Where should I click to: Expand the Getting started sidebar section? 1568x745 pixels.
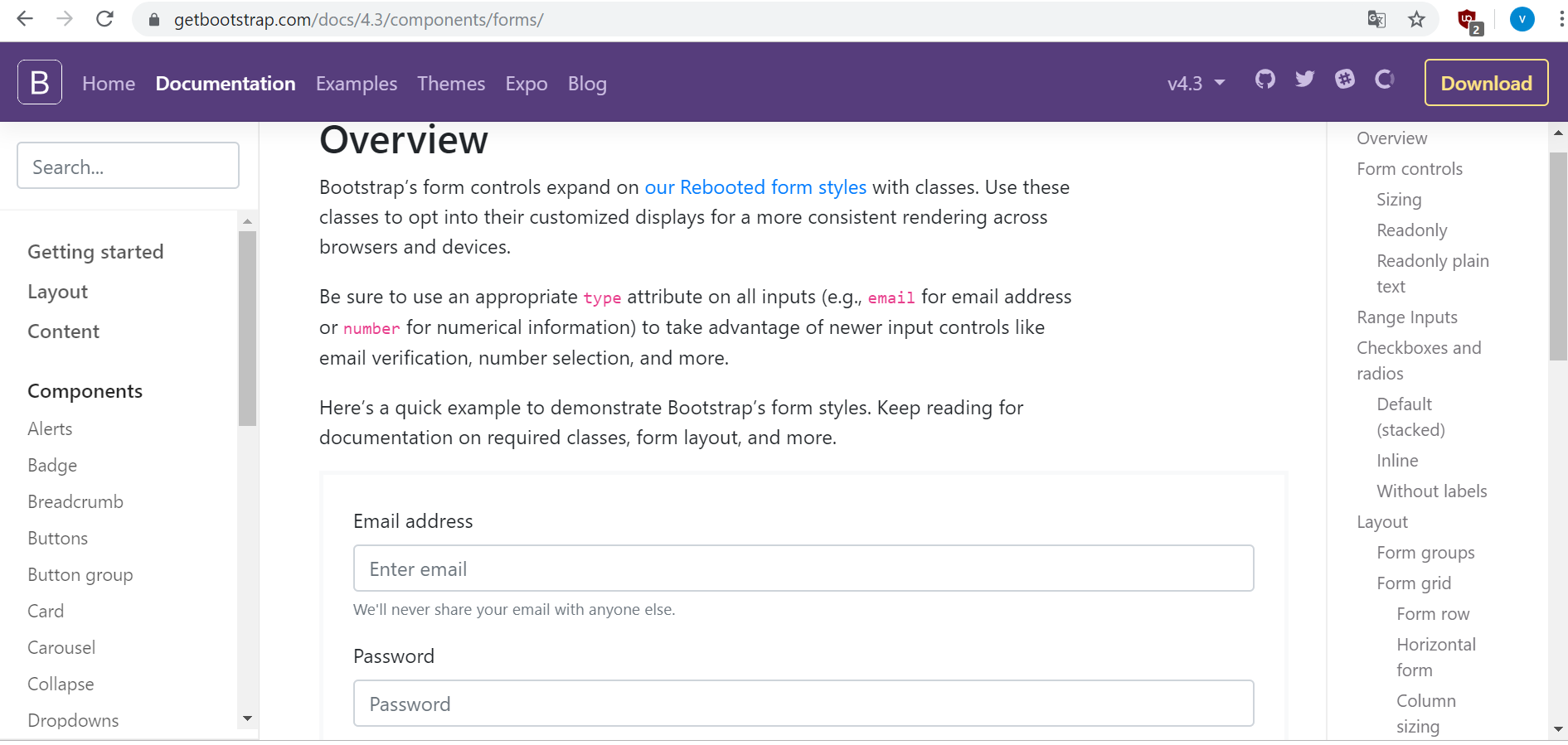pyautogui.click(x=95, y=252)
